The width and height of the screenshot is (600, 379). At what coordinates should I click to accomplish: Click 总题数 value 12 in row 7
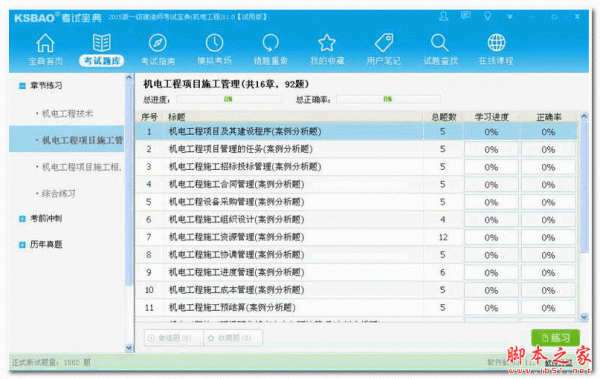pos(443,237)
